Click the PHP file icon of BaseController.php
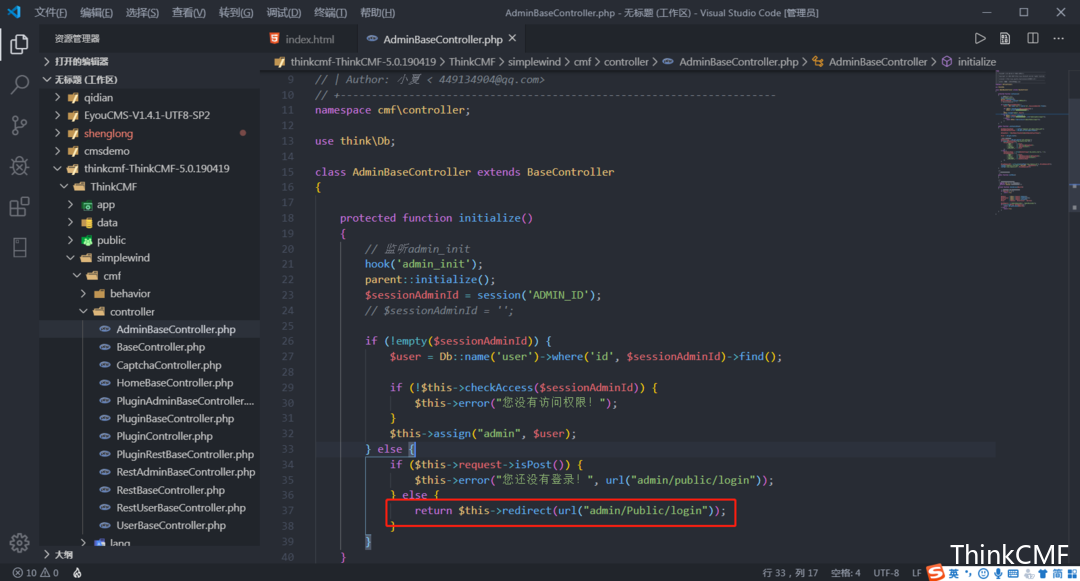The height and width of the screenshot is (581, 1080). pyautogui.click(x=105, y=347)
